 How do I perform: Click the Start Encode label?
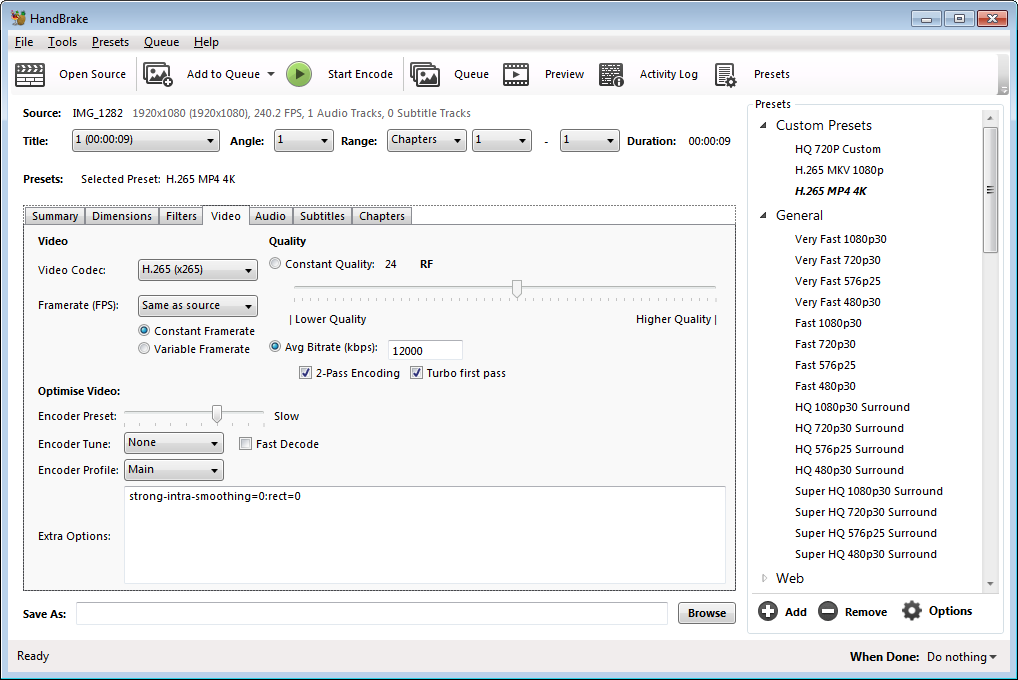360,74
